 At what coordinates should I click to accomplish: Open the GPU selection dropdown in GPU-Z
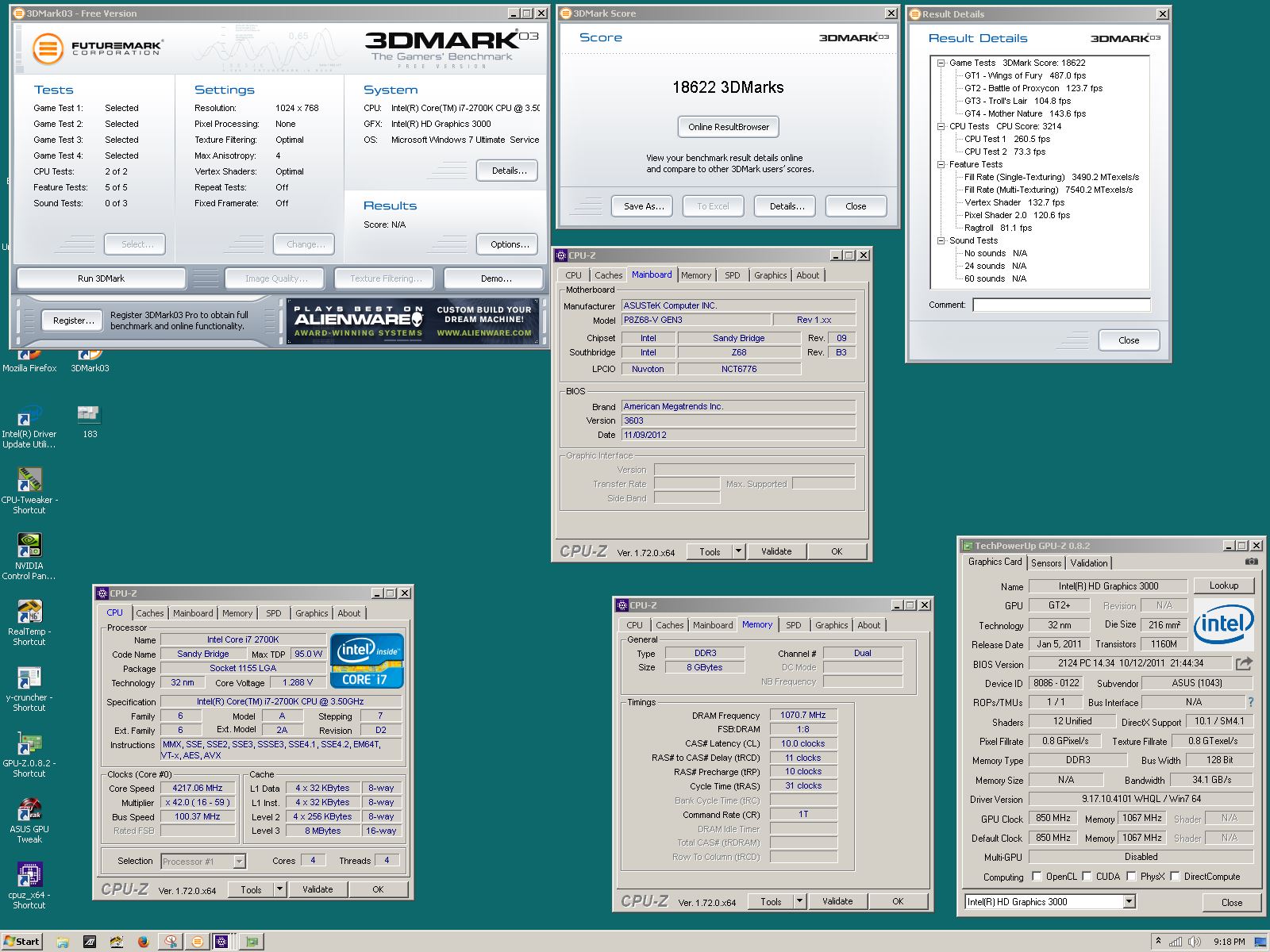[x=1129, y=902]
